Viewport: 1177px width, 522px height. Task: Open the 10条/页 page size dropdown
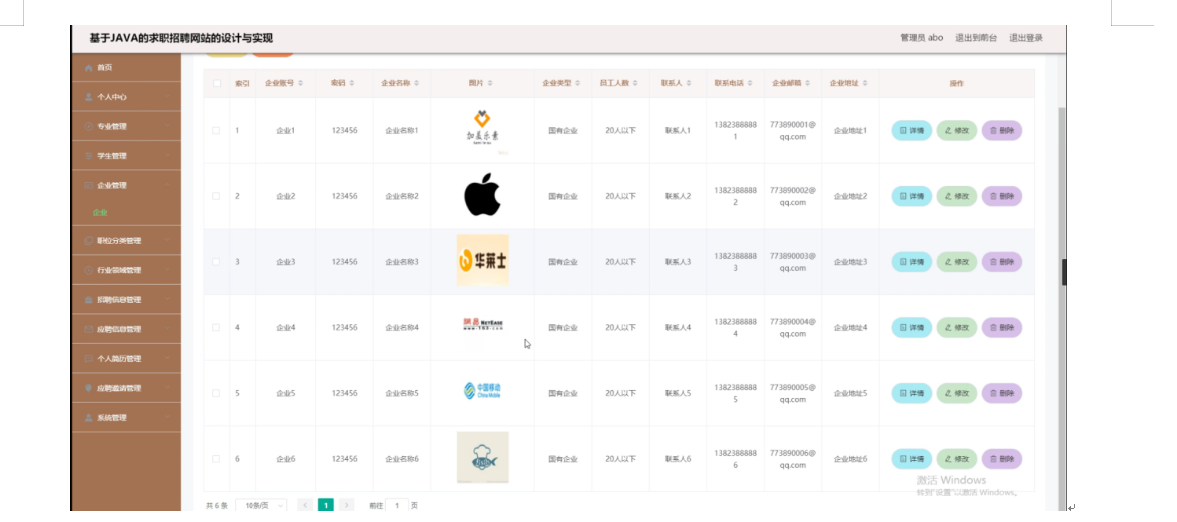pos(261,505)
